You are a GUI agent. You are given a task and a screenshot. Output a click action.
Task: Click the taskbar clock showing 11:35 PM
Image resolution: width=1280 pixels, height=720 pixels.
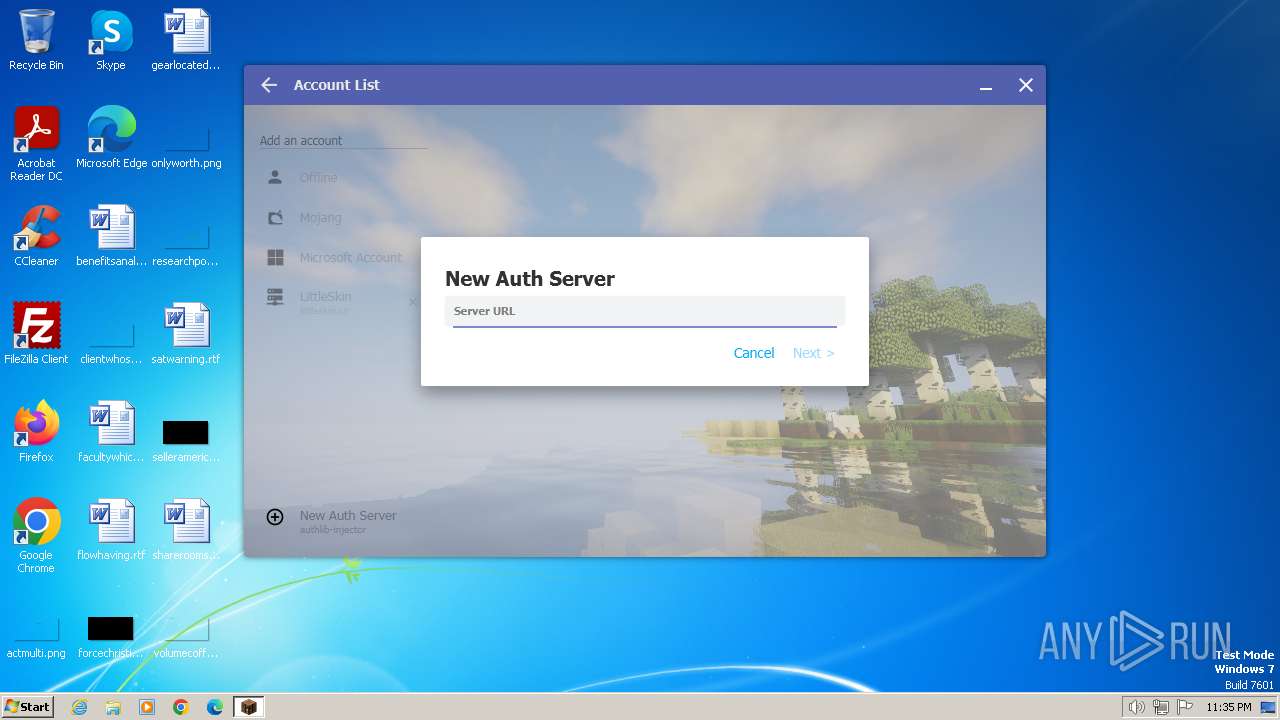(x=1229, y=707)
